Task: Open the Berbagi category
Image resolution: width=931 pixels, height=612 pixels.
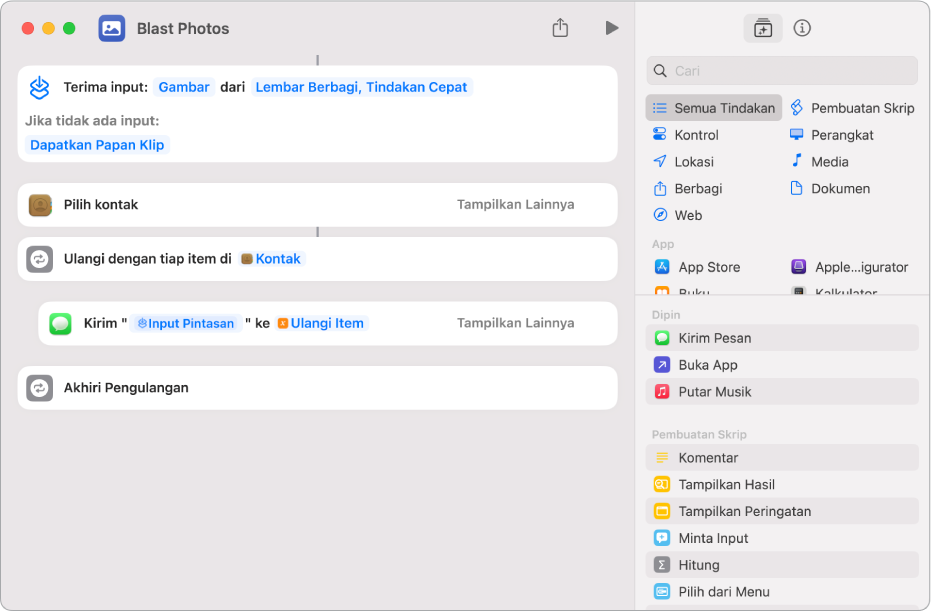Action: coord(688,188)
